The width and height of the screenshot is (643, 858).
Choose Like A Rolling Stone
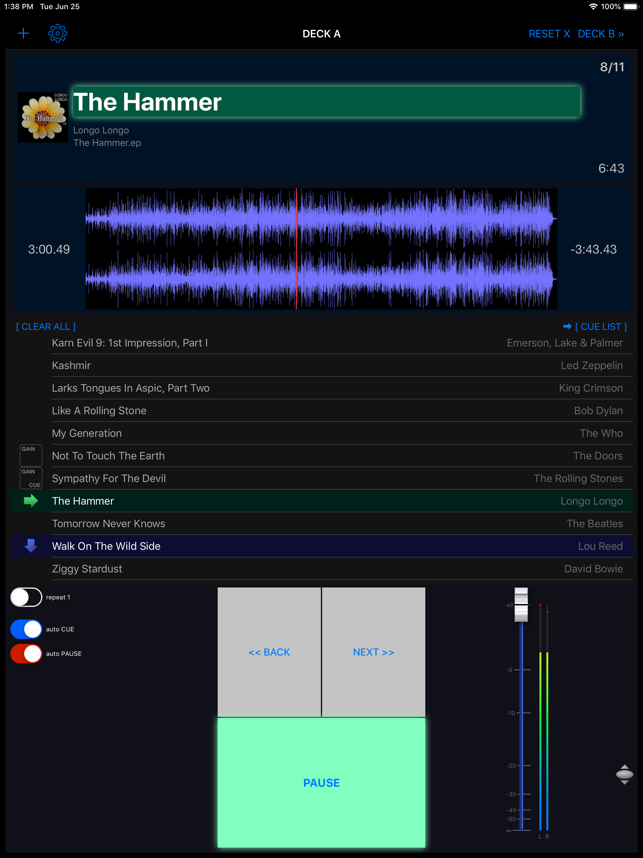point(321,410)
